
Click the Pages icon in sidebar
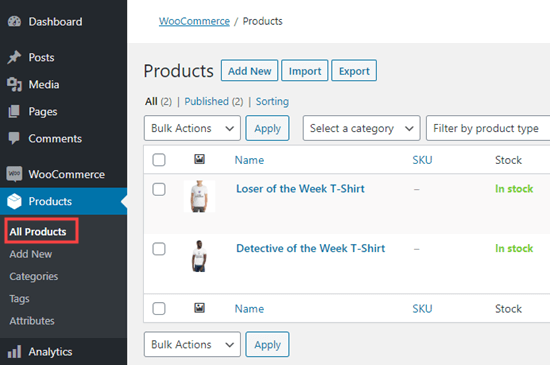coord(14,111)
